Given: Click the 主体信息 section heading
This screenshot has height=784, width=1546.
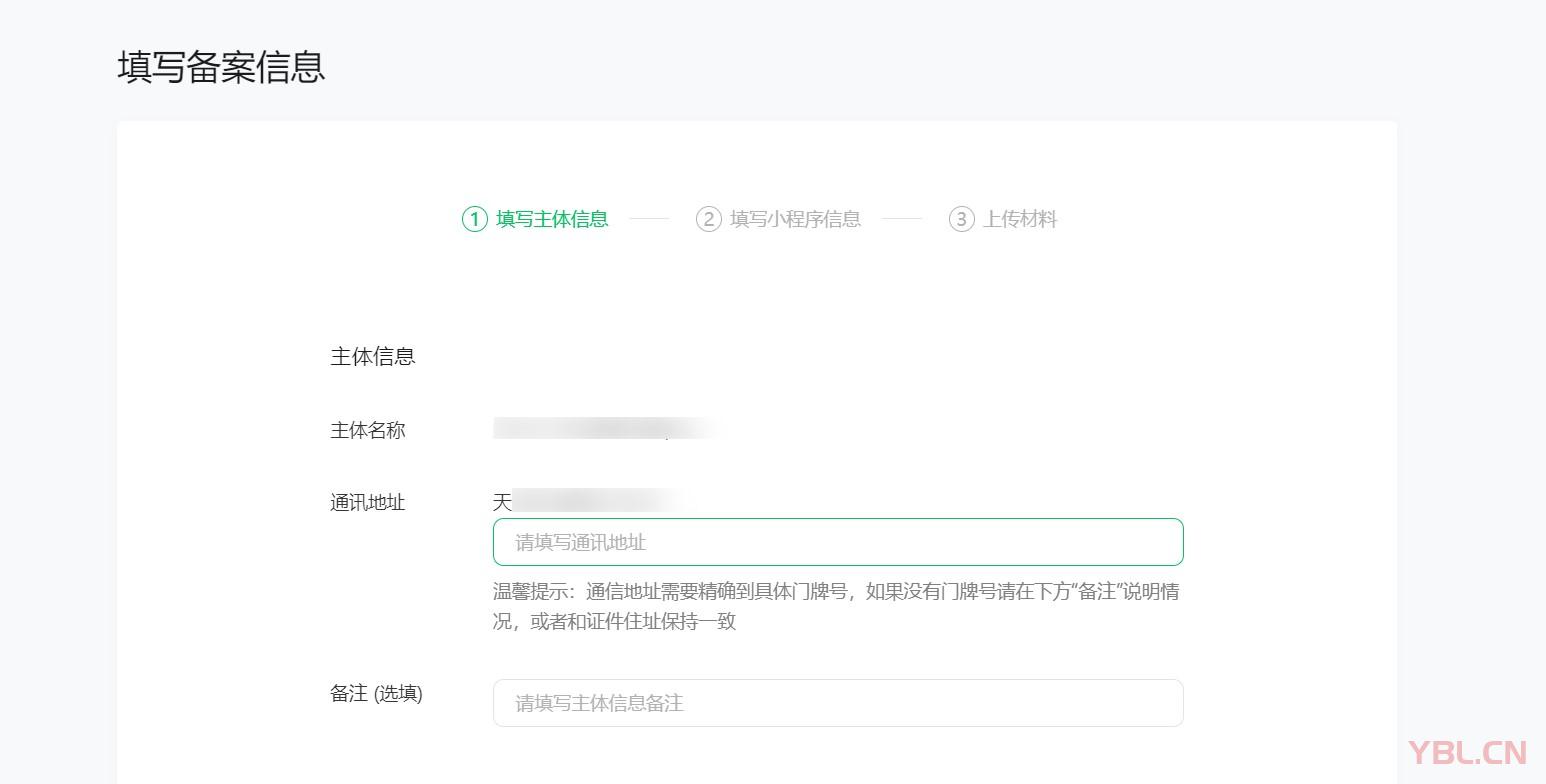Looking at the screenshot, I should 372,357.
